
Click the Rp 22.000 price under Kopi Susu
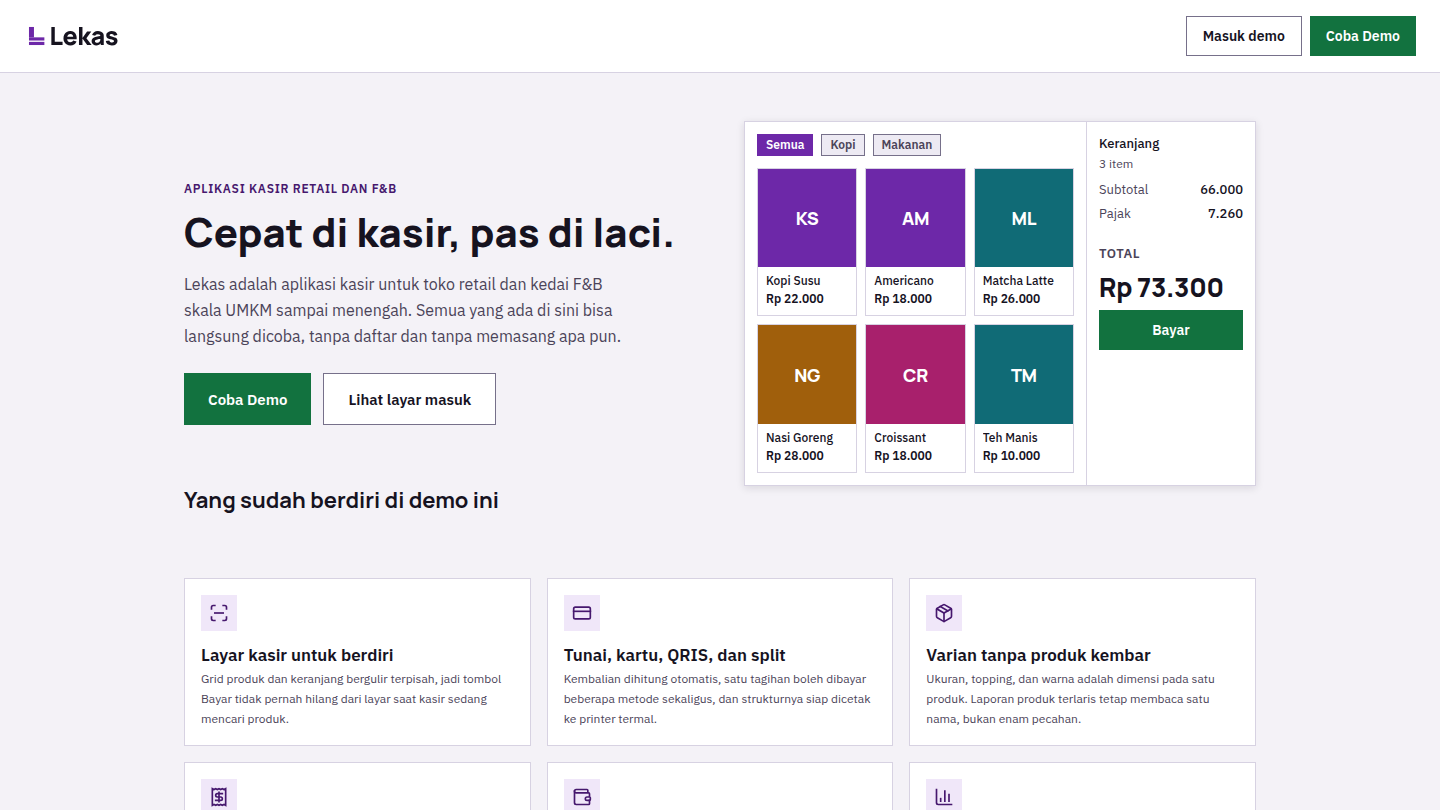pyautogui.click(x=795, y=299)
